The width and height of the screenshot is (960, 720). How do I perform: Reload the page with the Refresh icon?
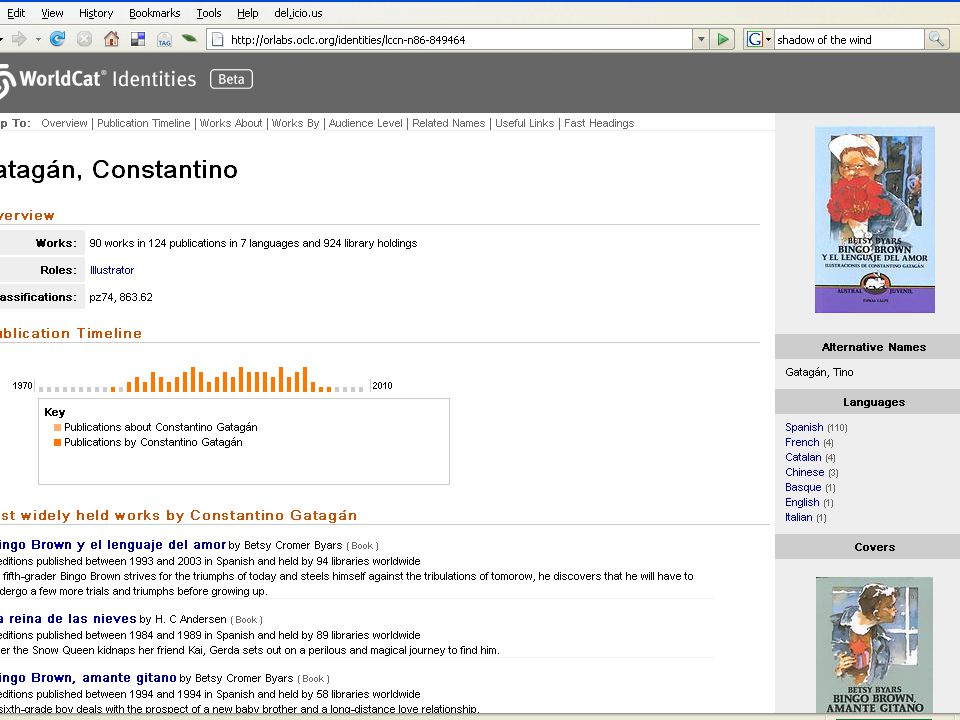coord(58,39)
